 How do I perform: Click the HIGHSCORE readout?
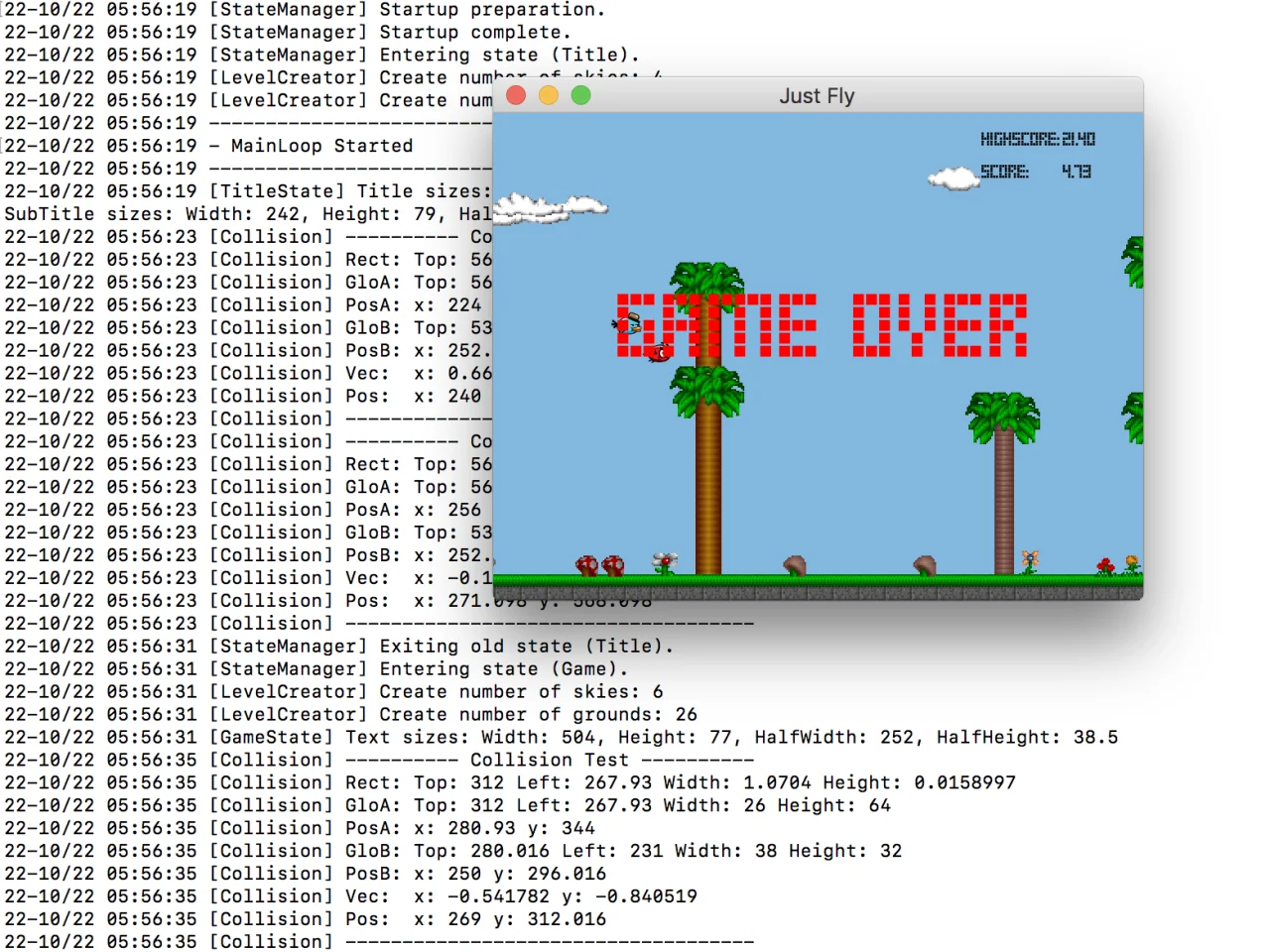(x=1038, y=139)
